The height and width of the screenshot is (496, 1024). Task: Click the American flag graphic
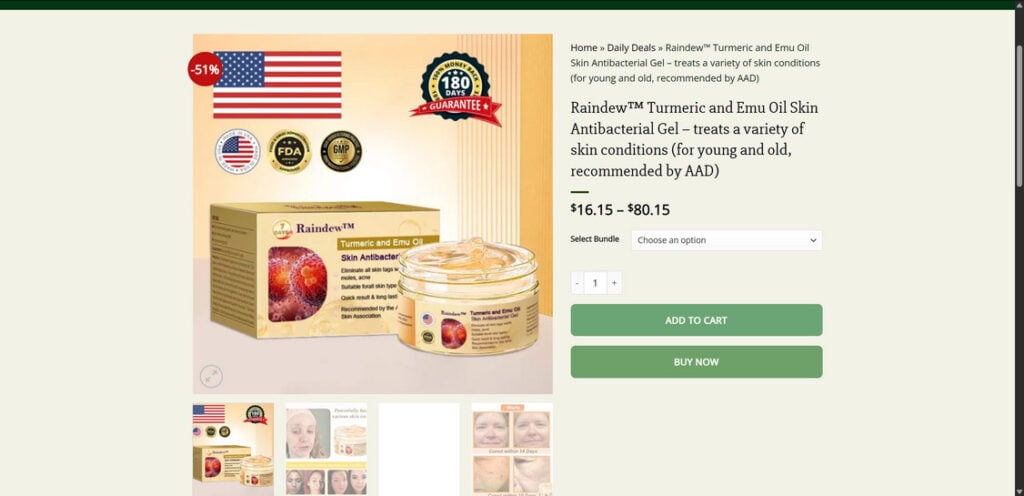pyautogui.click(x=278, y=85)
